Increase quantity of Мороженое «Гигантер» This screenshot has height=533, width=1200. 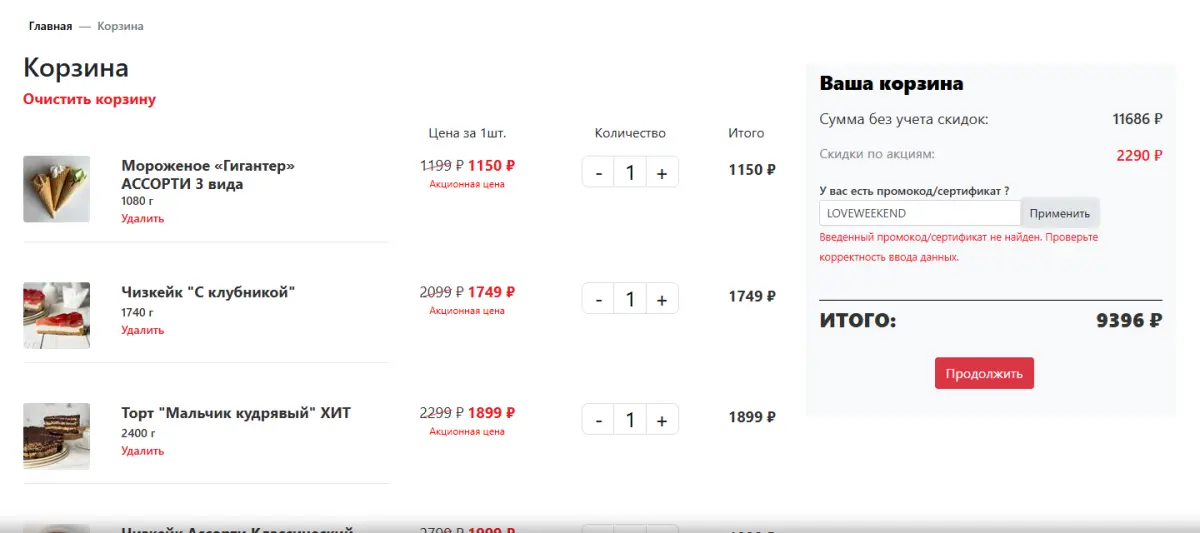662,172
